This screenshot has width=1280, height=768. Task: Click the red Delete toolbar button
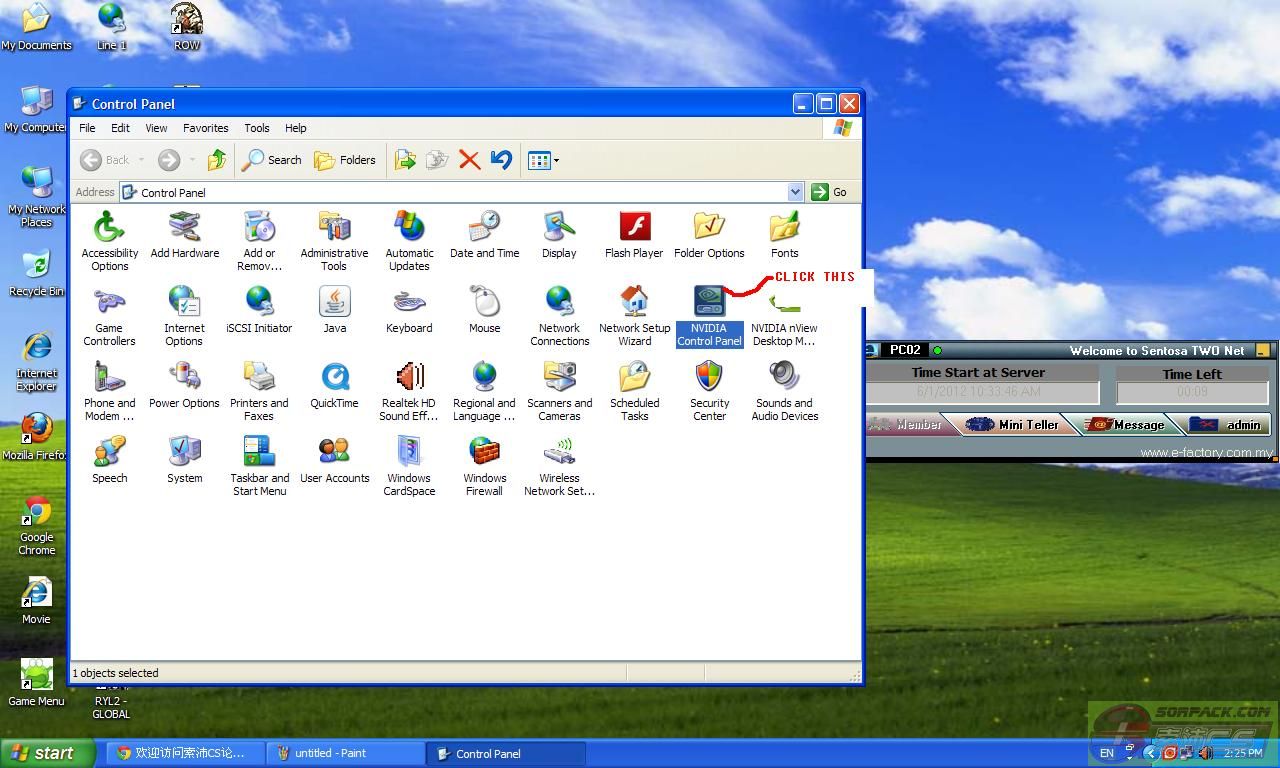[469, 160]
